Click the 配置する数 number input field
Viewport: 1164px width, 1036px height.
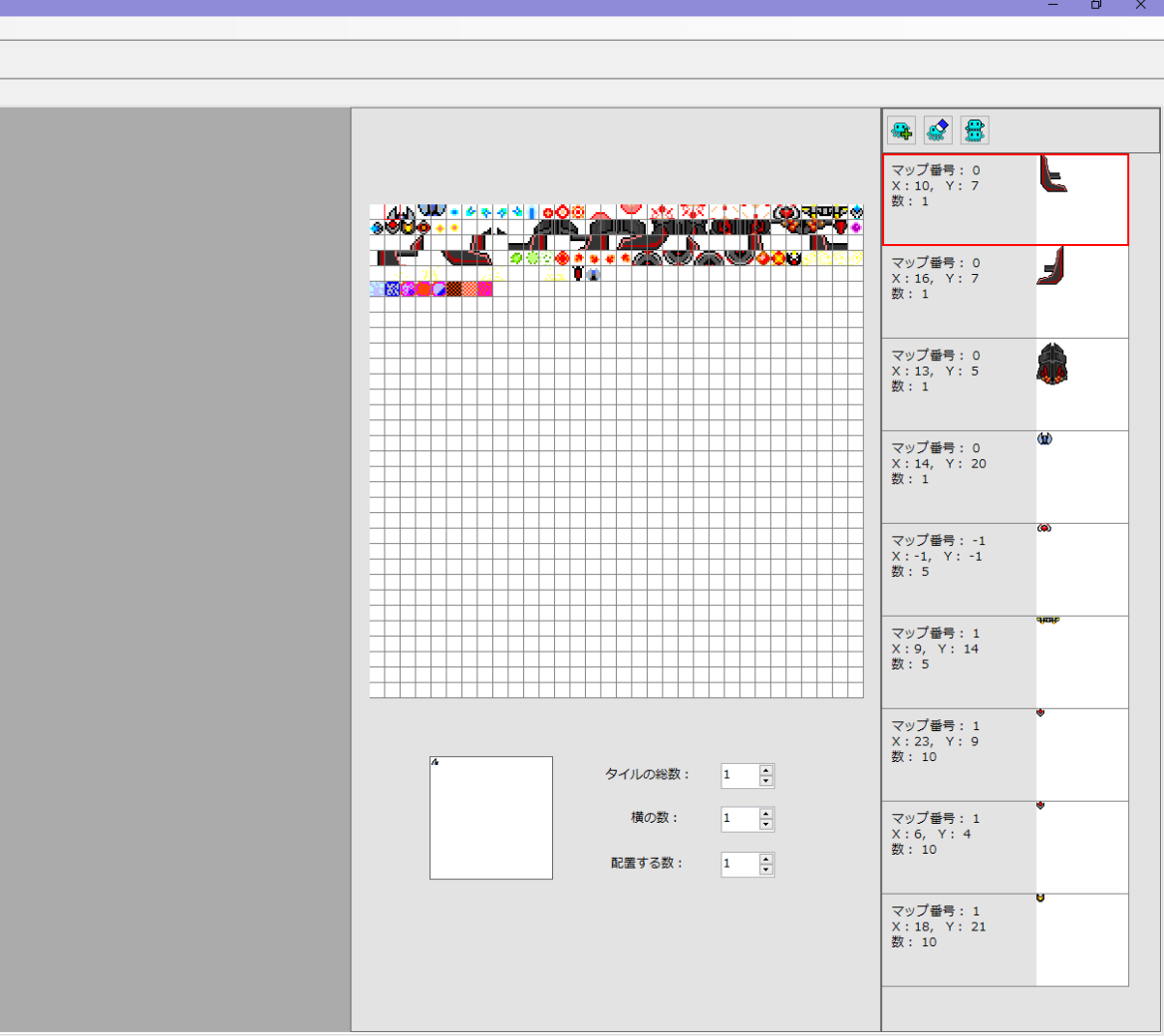[739, 864]
